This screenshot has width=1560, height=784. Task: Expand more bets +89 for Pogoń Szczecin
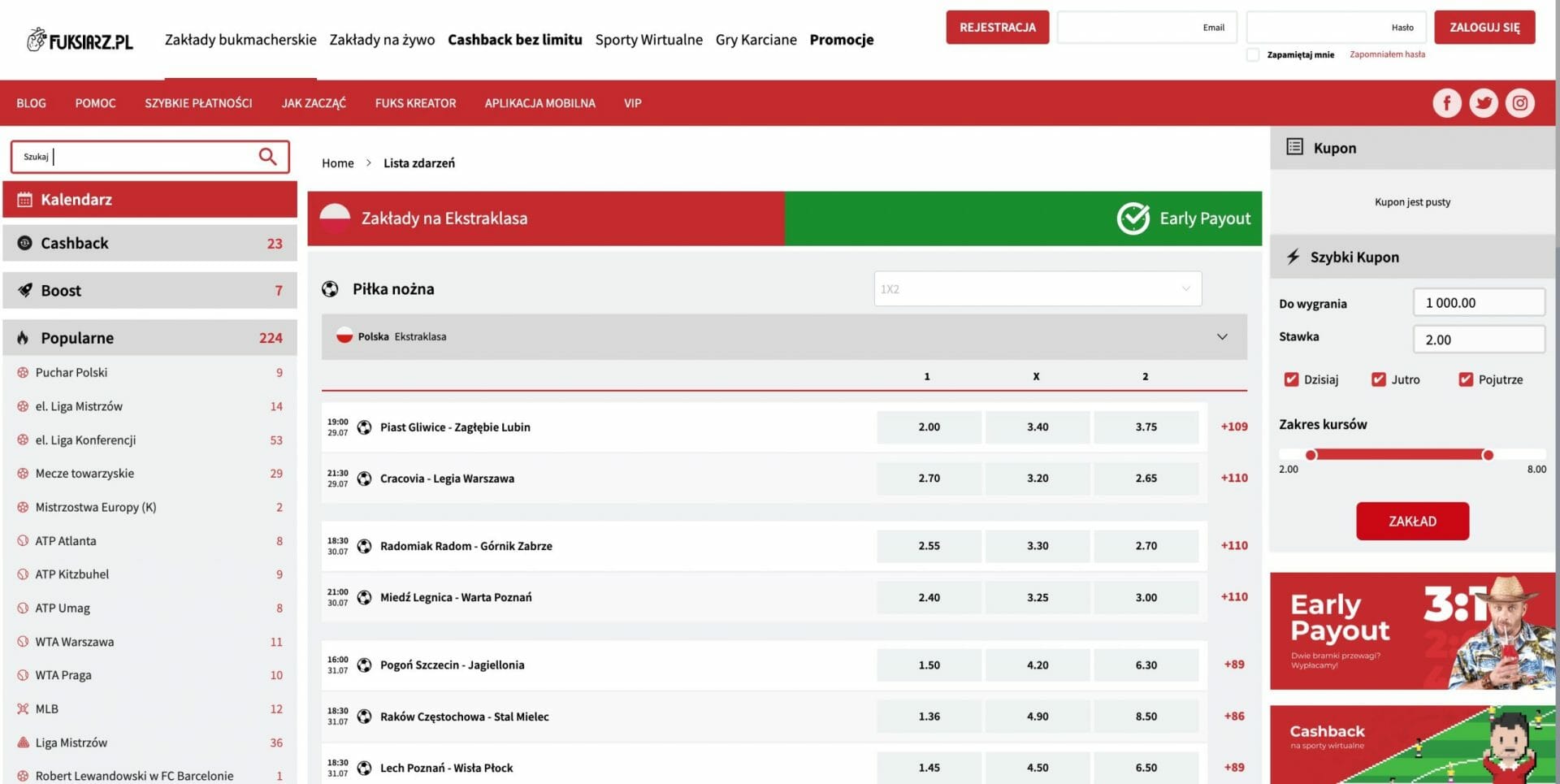click(1233, 664)
